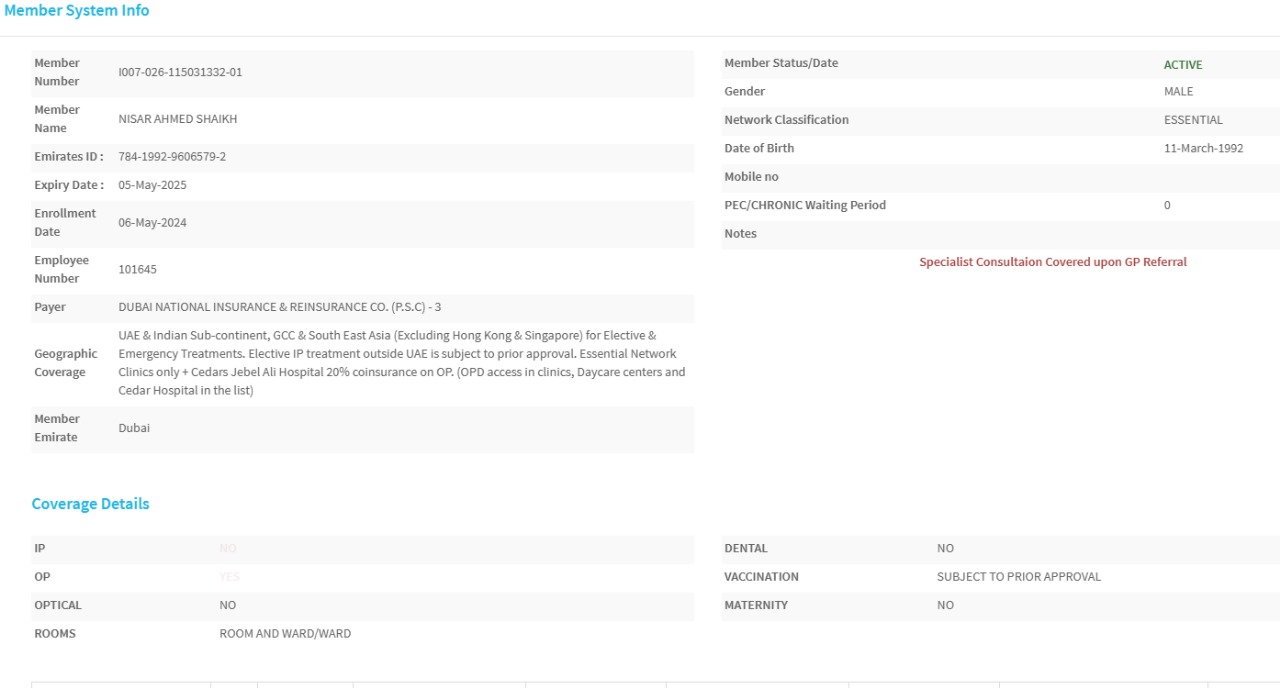Click the Member System Info heading
Screen dimensions: 1280x688
pos(76,10)
